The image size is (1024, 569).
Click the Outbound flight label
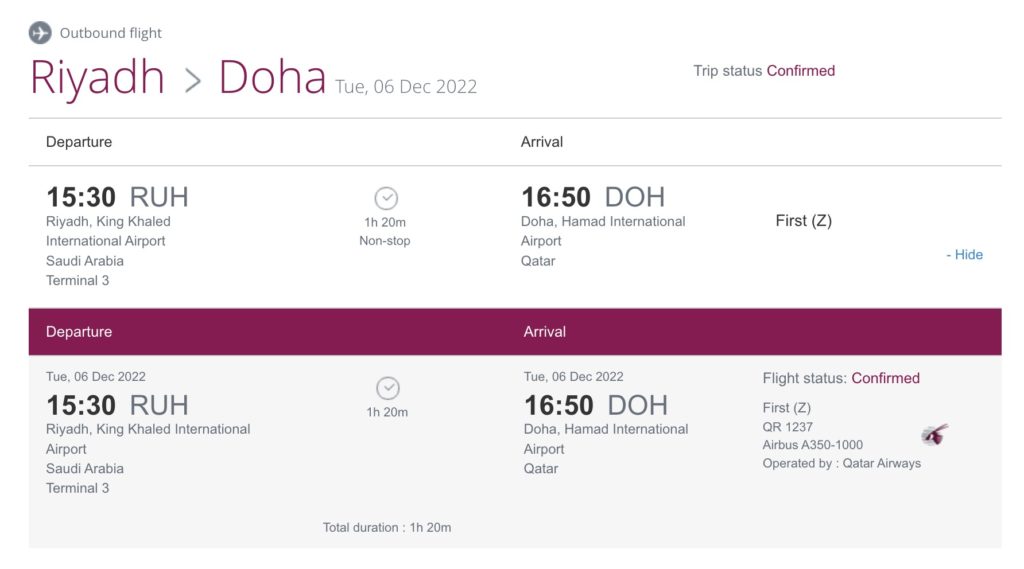(110, 33)
